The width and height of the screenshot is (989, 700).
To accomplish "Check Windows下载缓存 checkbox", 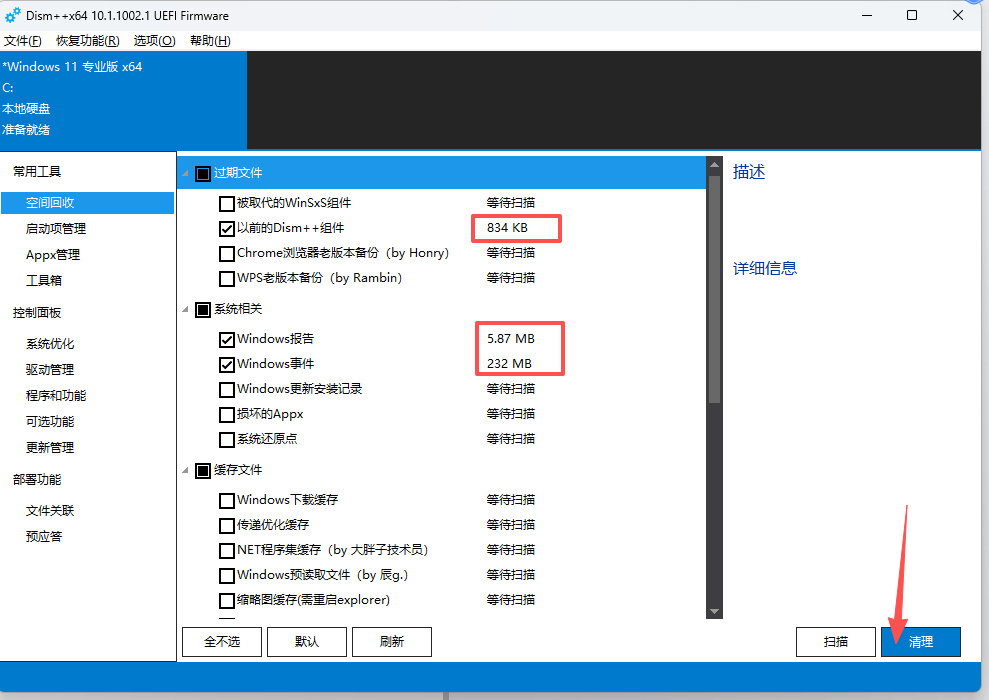I will (x=226, y=501).
